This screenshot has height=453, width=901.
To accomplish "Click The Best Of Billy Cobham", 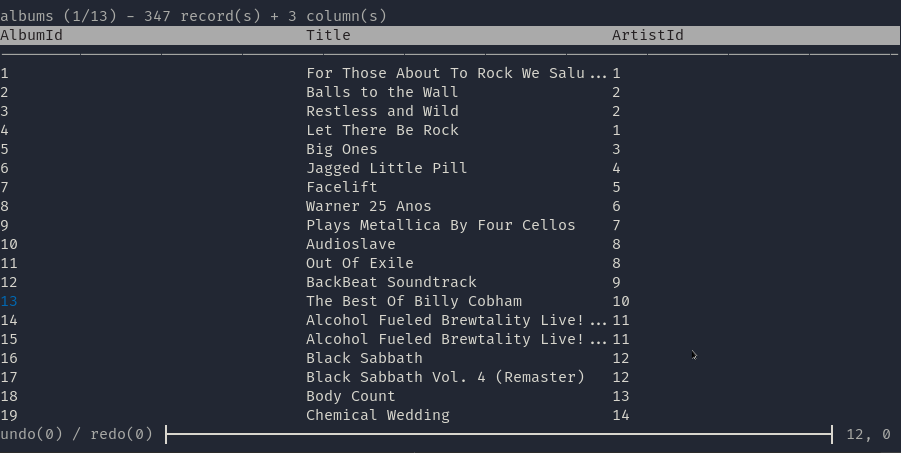I will coord(414,301).
